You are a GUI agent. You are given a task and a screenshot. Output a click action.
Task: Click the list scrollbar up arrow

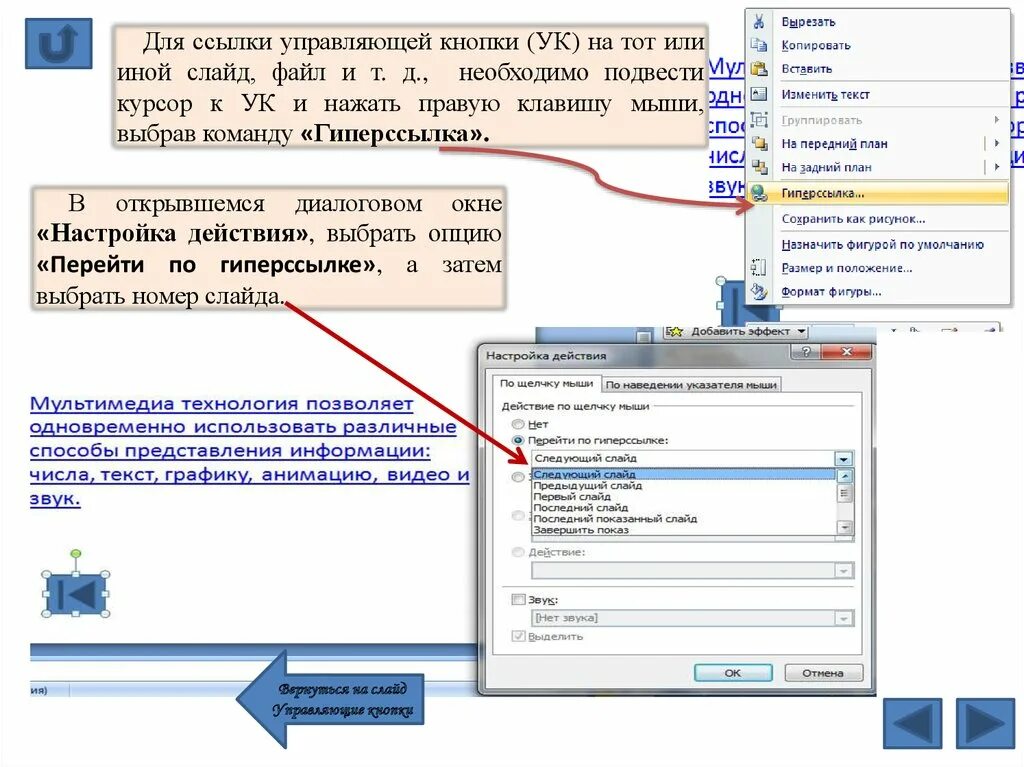click(845, 476)
